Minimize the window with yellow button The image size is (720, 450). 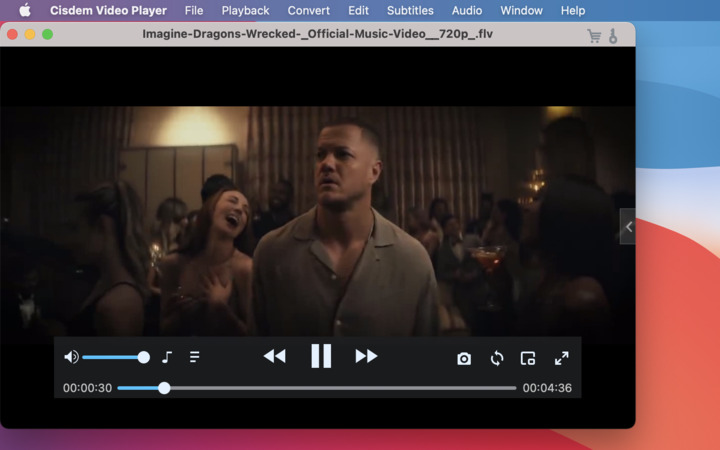click(30, 34)
